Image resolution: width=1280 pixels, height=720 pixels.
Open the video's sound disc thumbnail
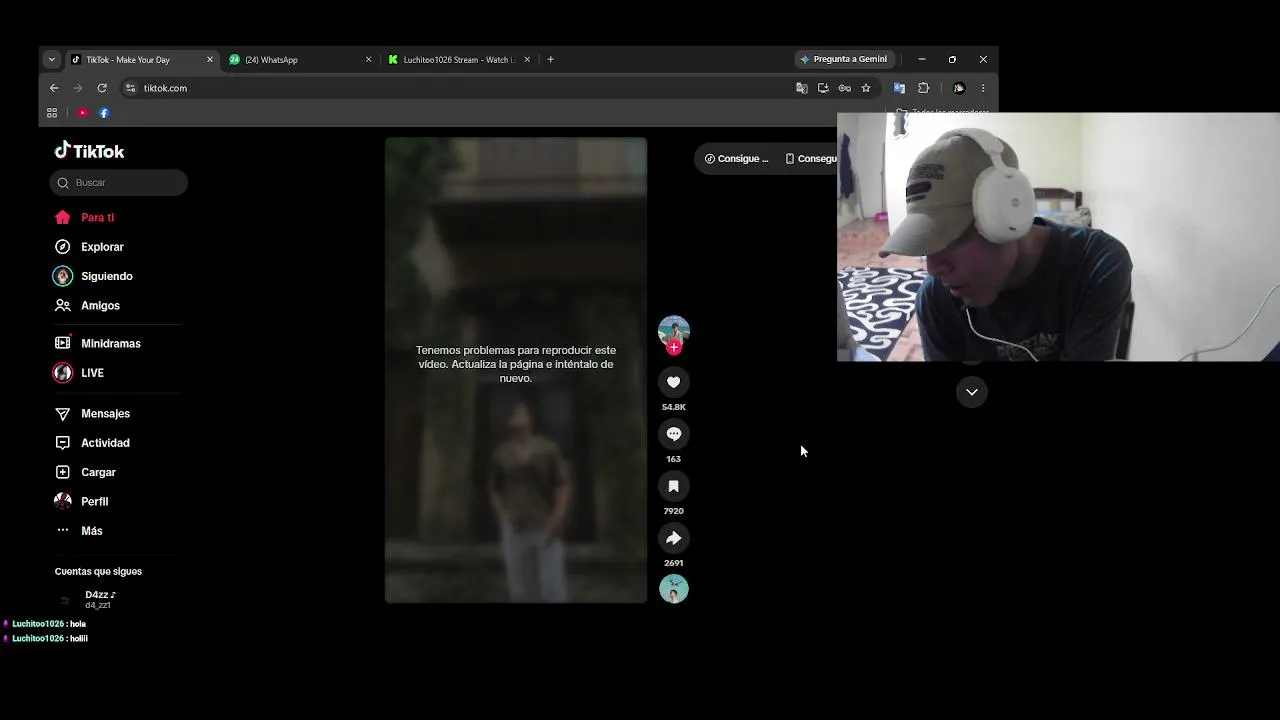[674, 589]
